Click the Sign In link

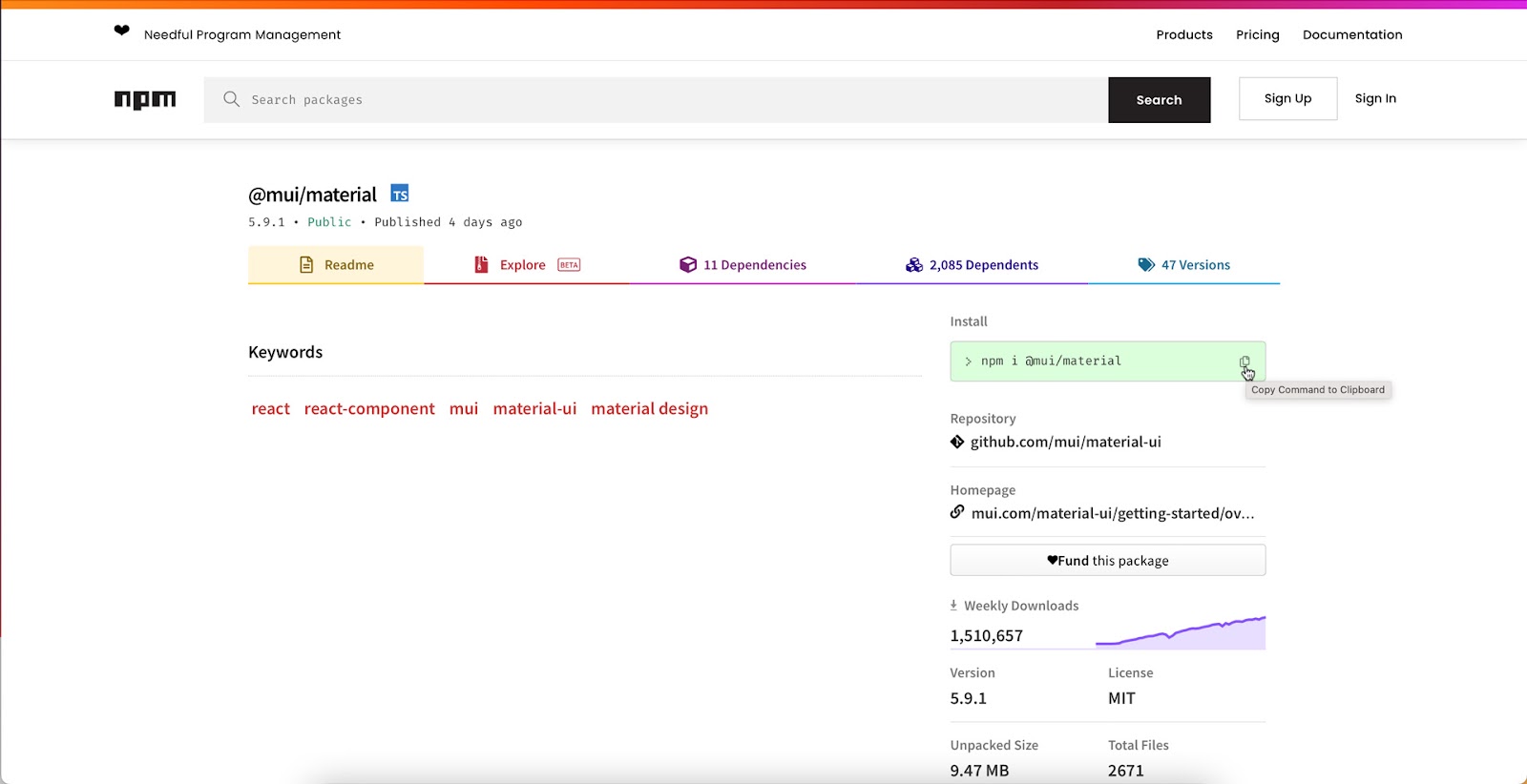(1375, 98)
